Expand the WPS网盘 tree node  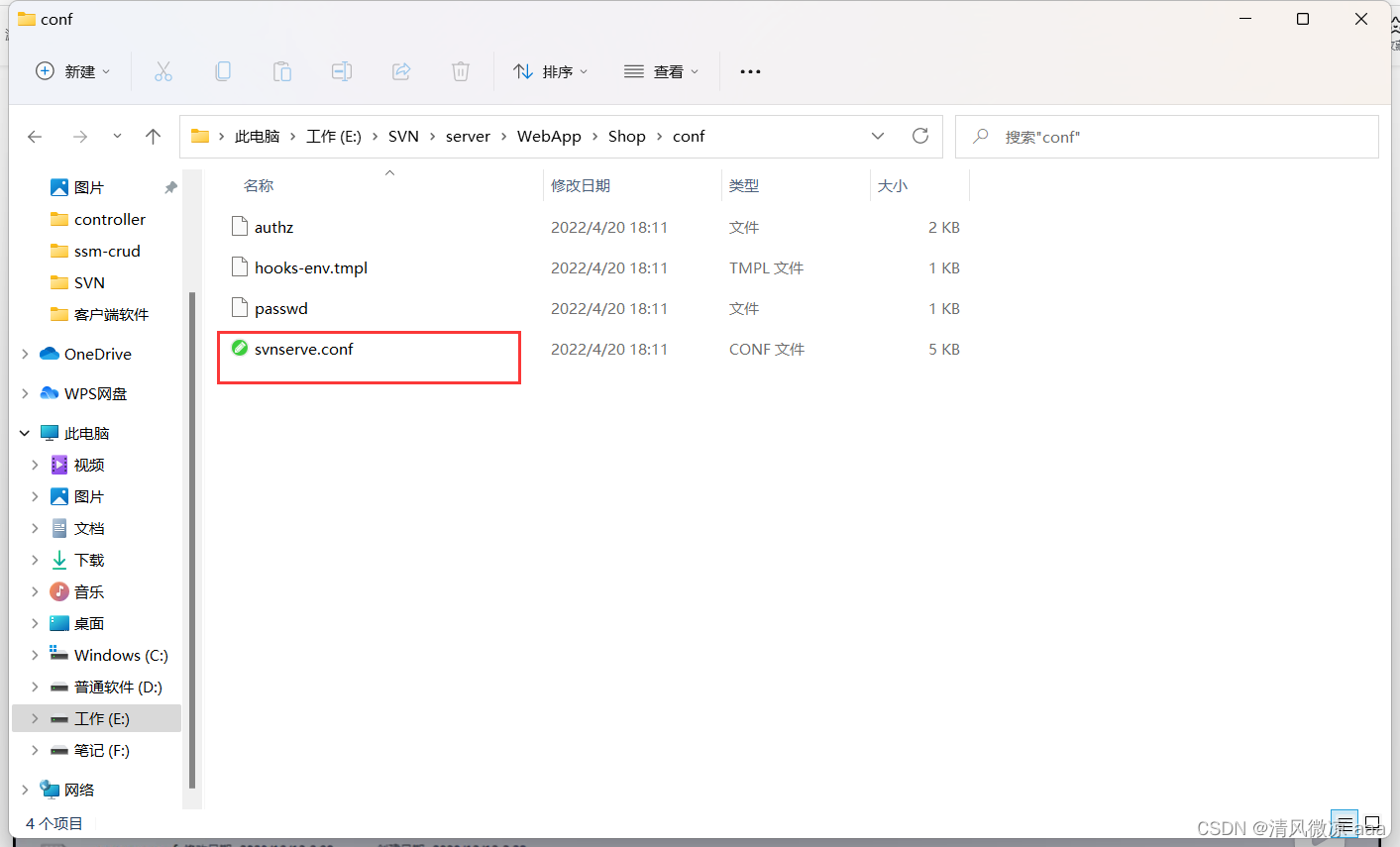tap(25, 393)
